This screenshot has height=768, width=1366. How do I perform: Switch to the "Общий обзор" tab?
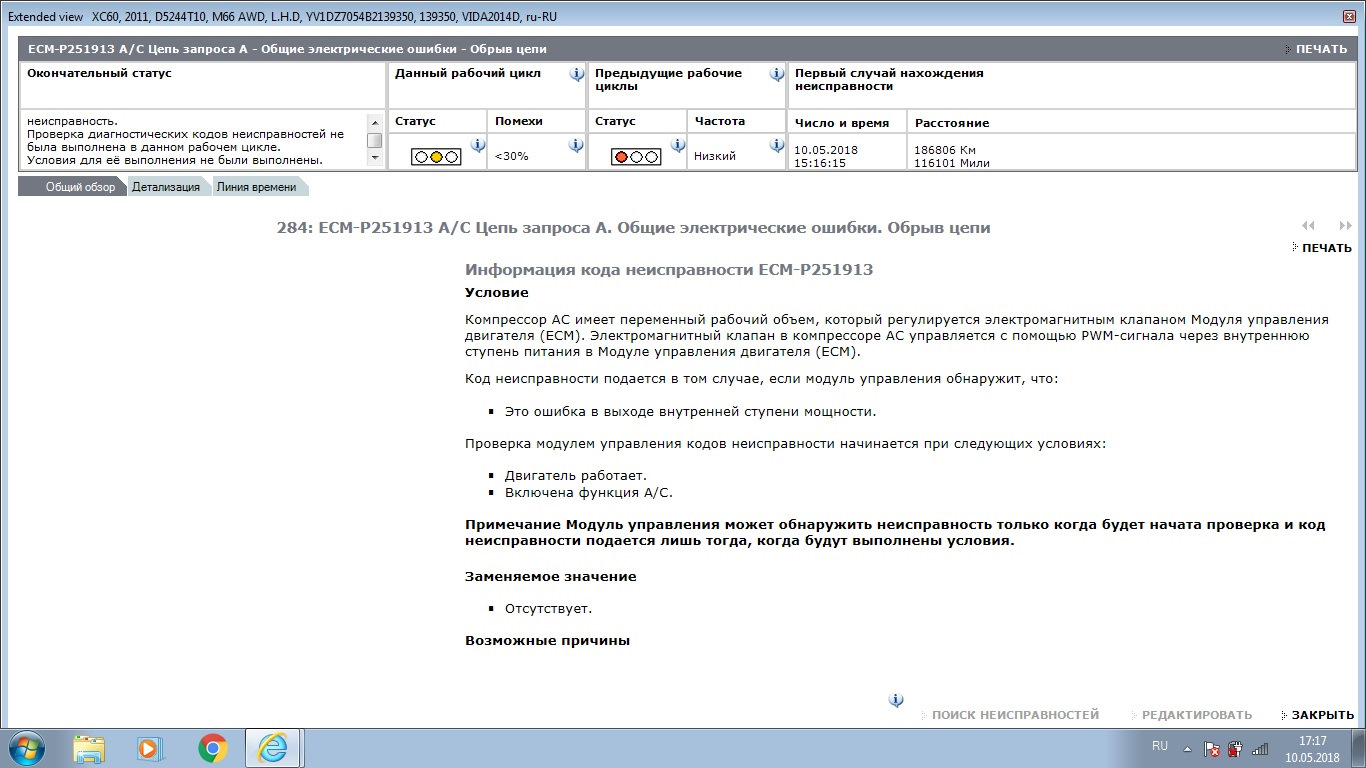point(74,187)
